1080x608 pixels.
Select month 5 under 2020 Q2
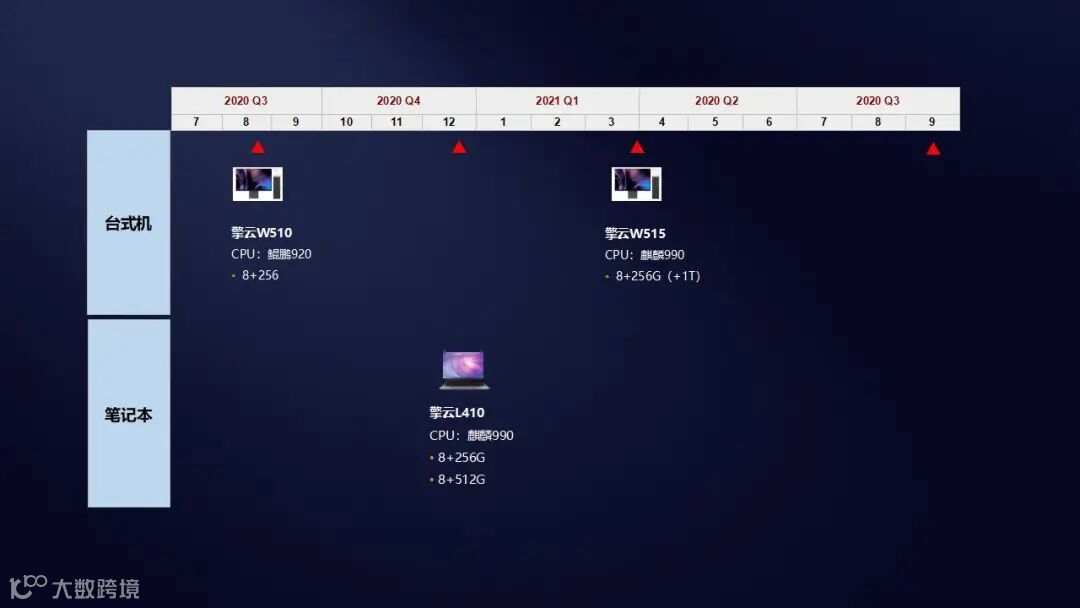point(715,122)
